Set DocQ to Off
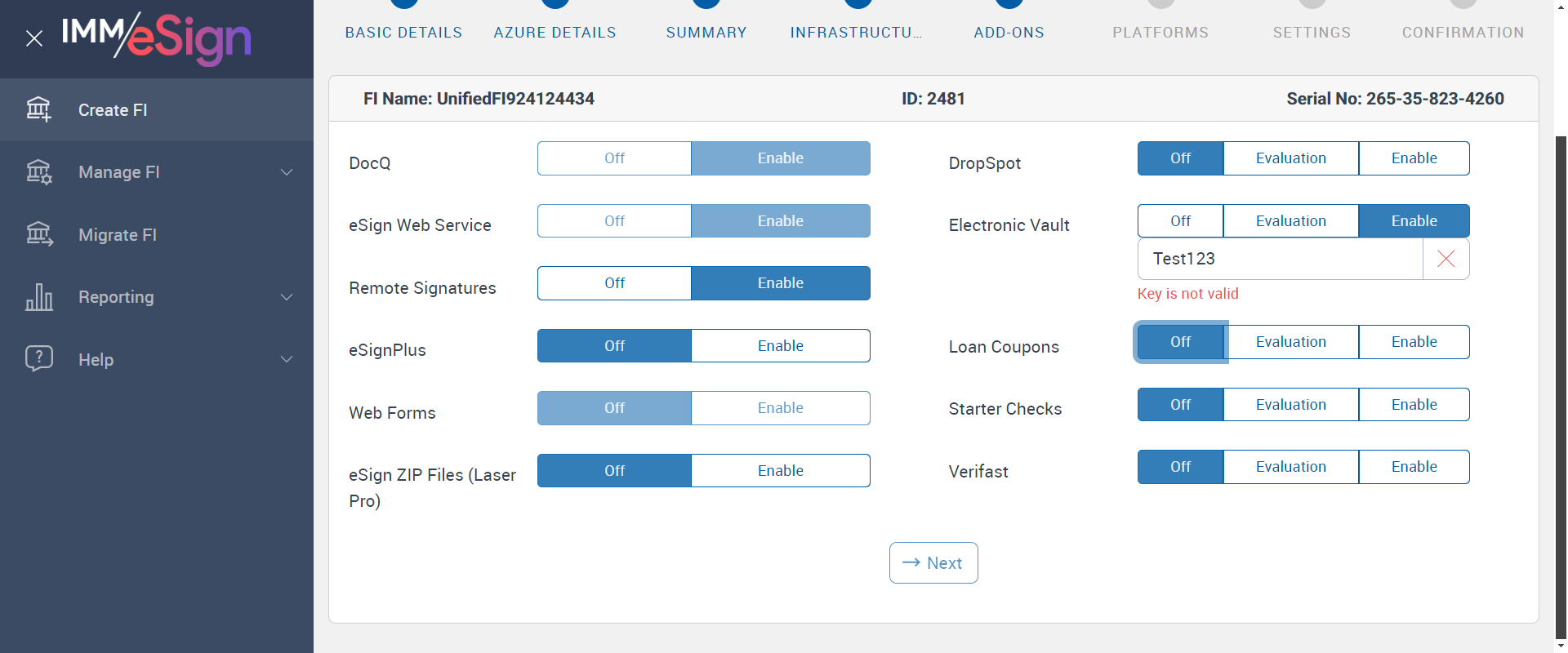 point(614,158)
